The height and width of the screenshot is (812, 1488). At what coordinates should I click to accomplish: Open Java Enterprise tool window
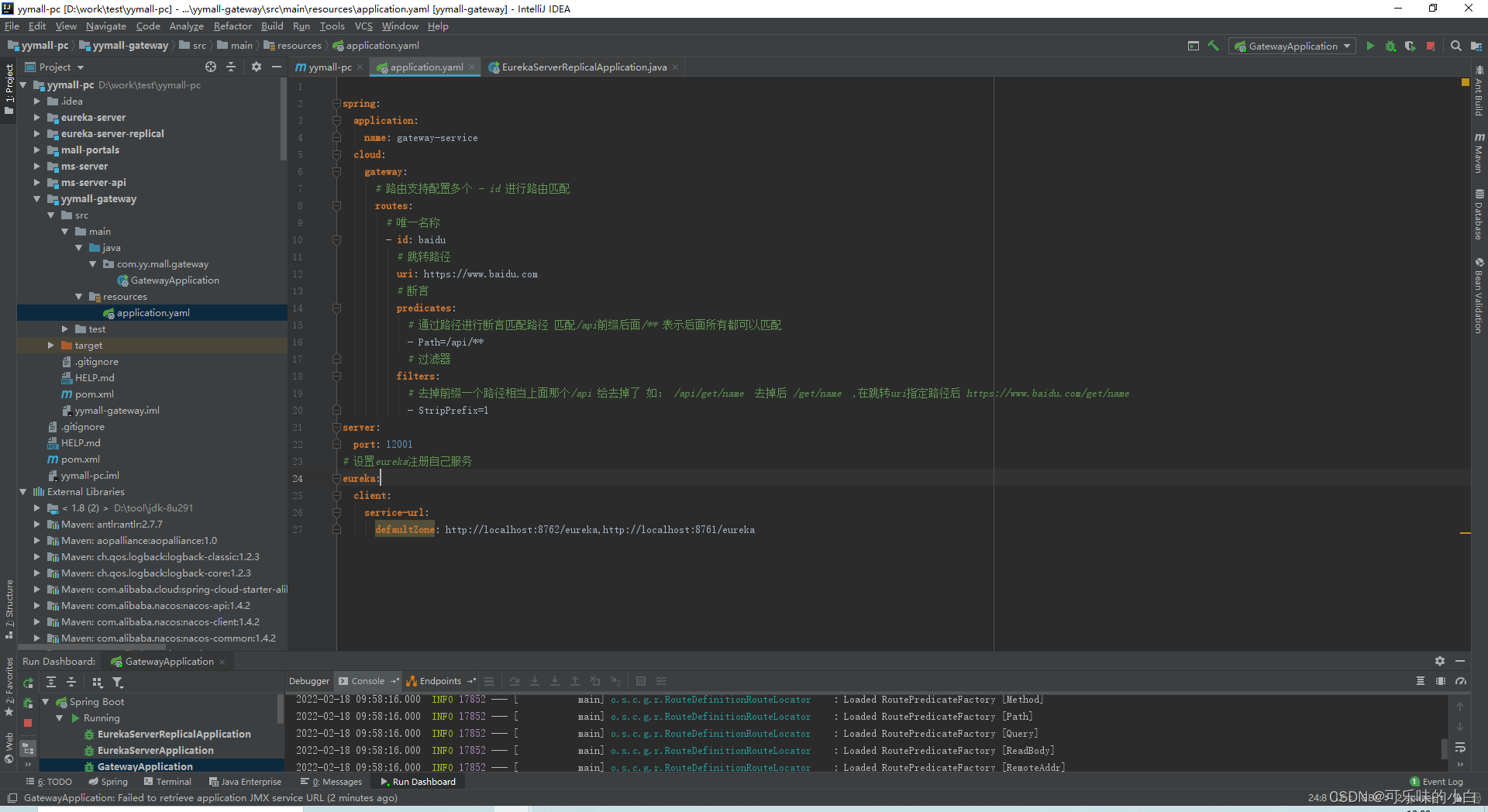[x=245, y=782]
